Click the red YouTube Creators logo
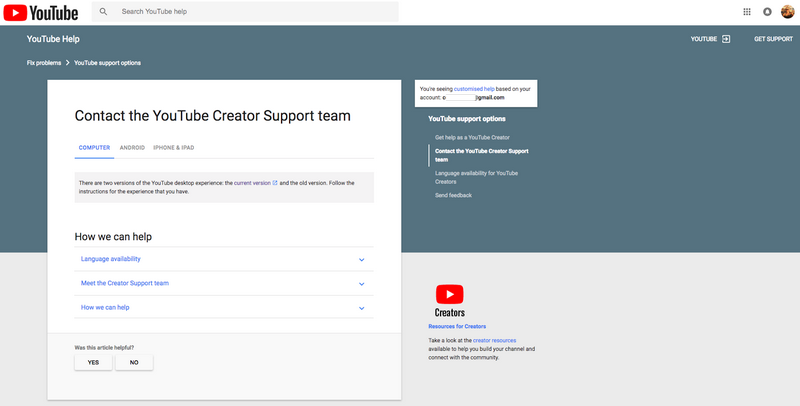Viewport: 800px width, 406px height. click(x=449, y=300)
